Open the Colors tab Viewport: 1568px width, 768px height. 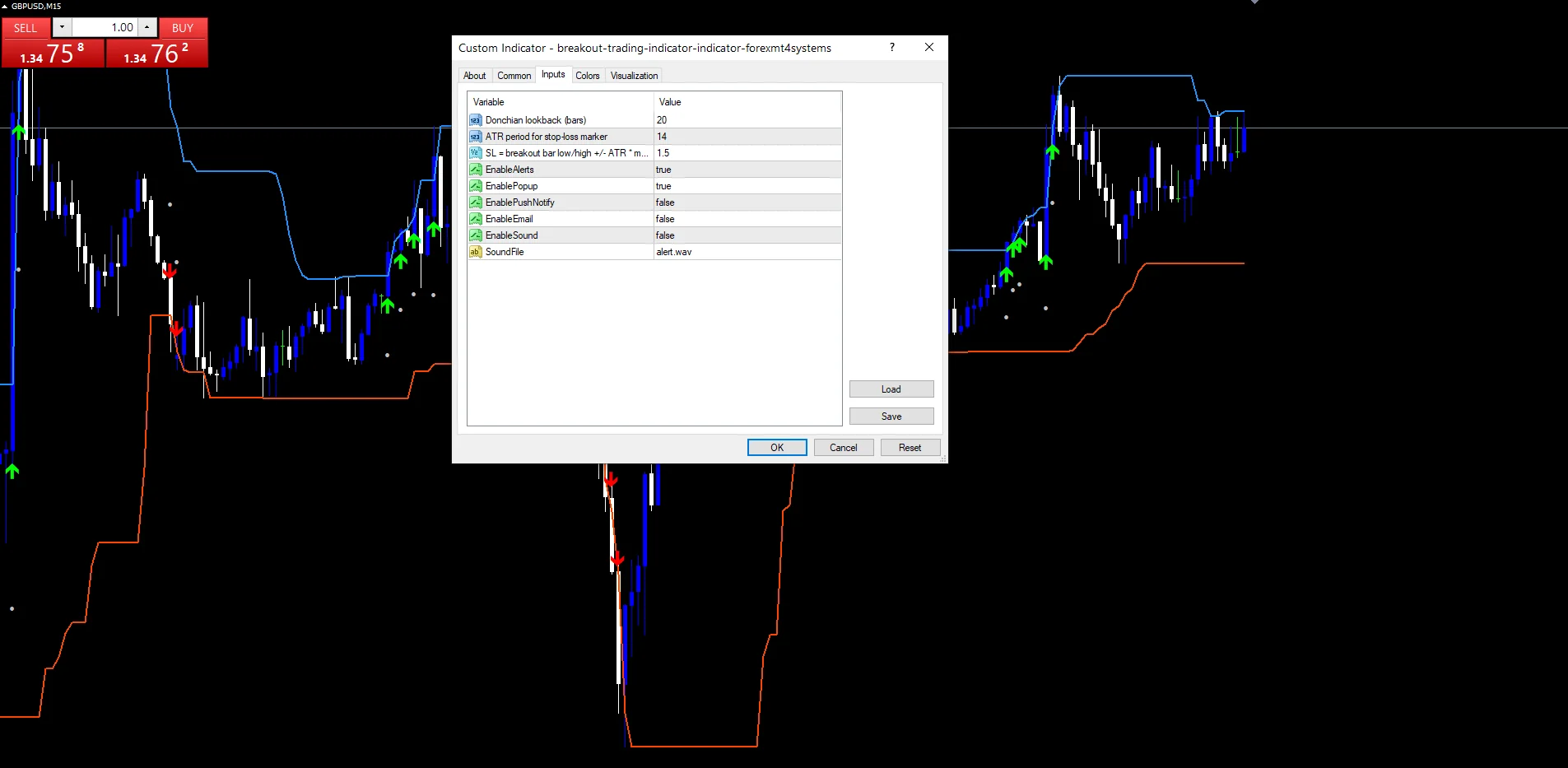click(587, 76)
